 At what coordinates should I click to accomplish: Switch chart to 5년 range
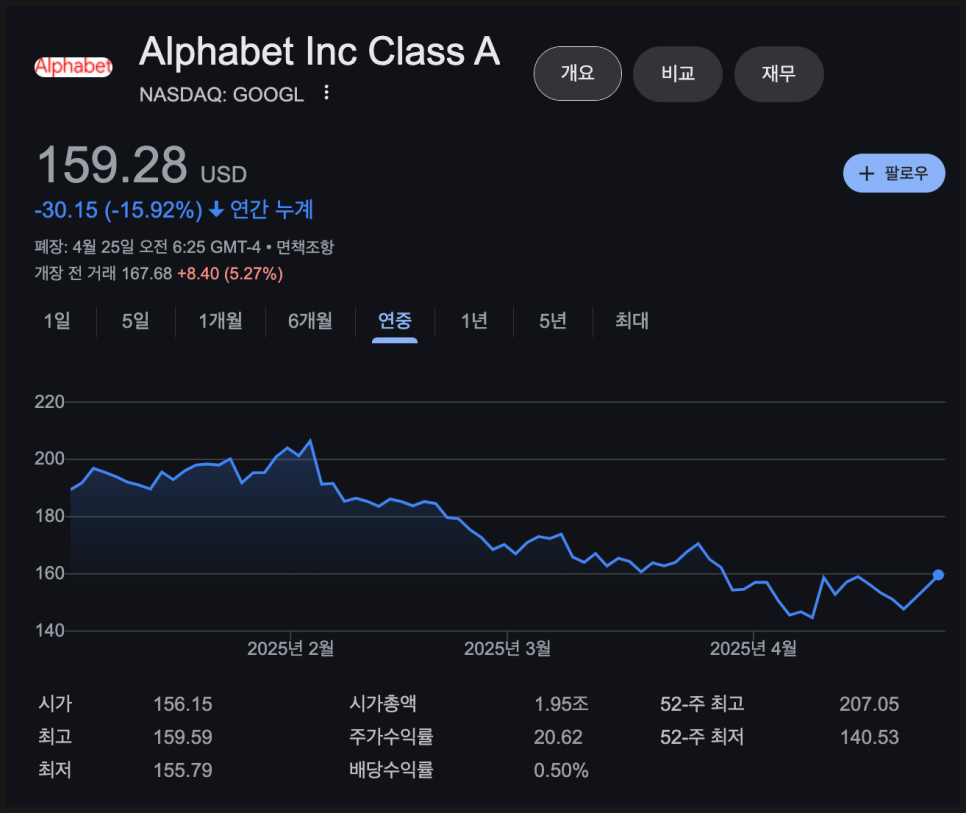tap(553, 321)
